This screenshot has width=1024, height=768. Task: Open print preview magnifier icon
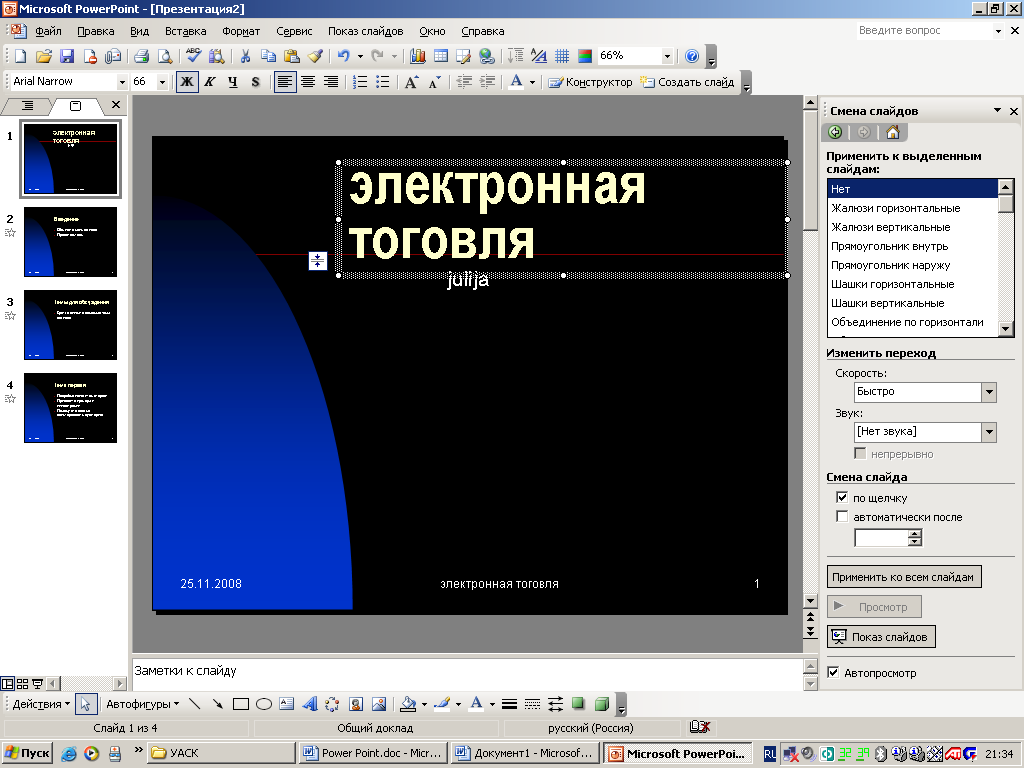(x=165, y=56)
